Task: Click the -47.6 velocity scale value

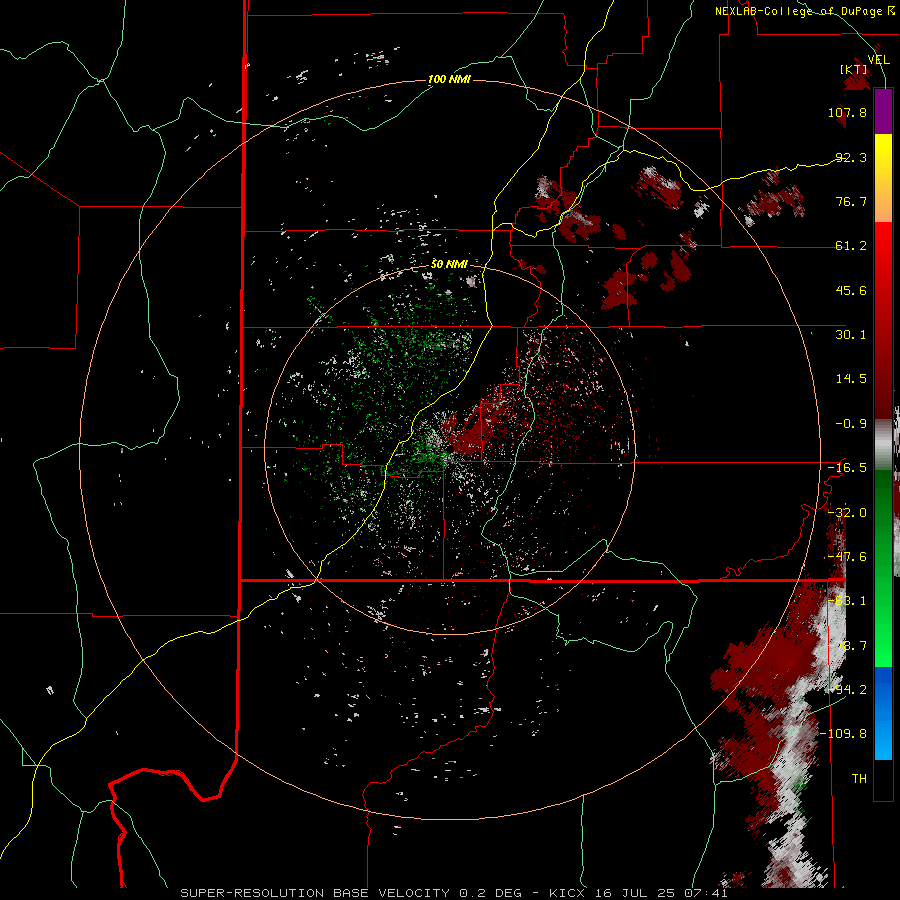Action: (847, 557)
